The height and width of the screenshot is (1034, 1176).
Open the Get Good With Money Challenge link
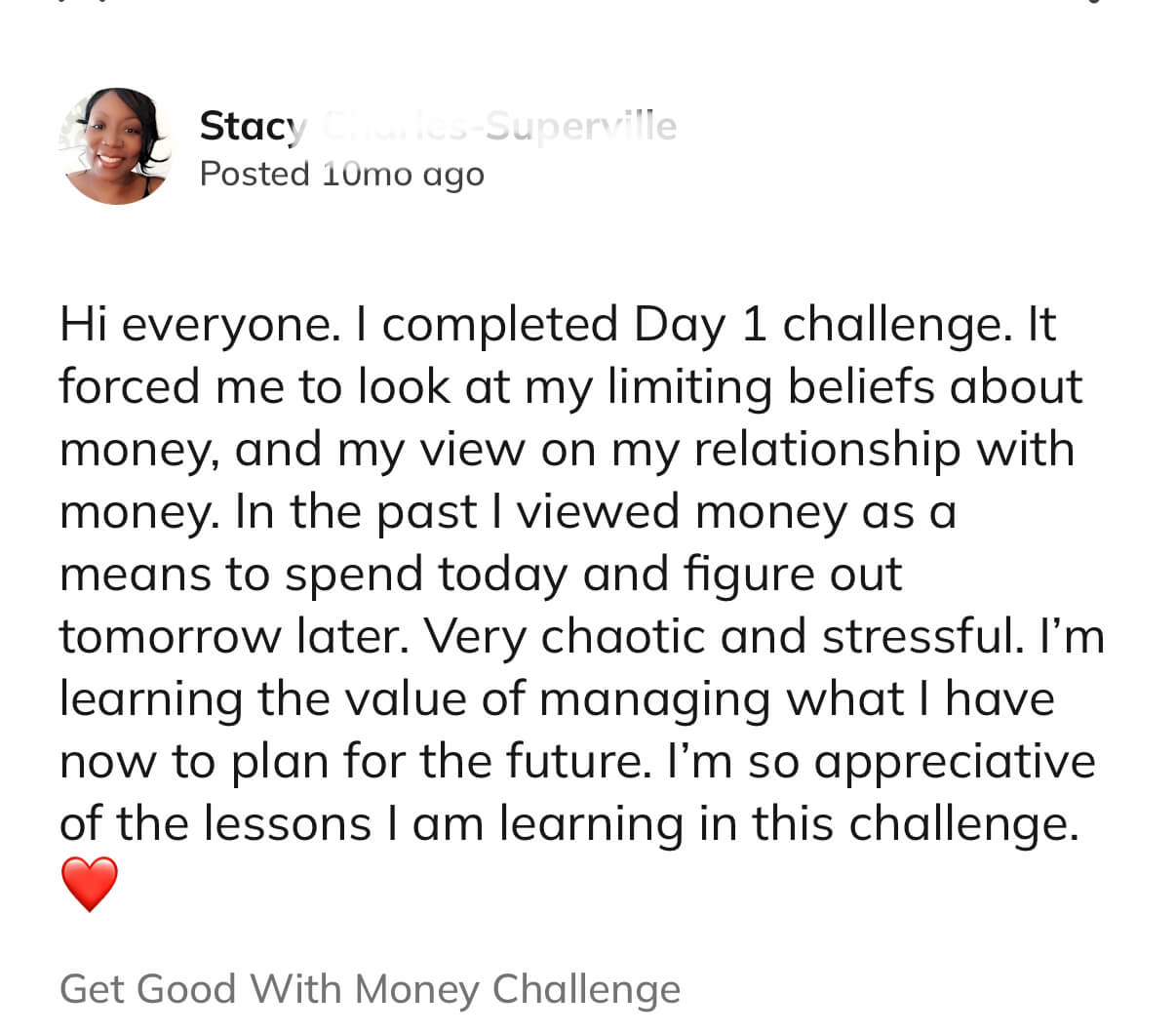[x=371, y=989]
